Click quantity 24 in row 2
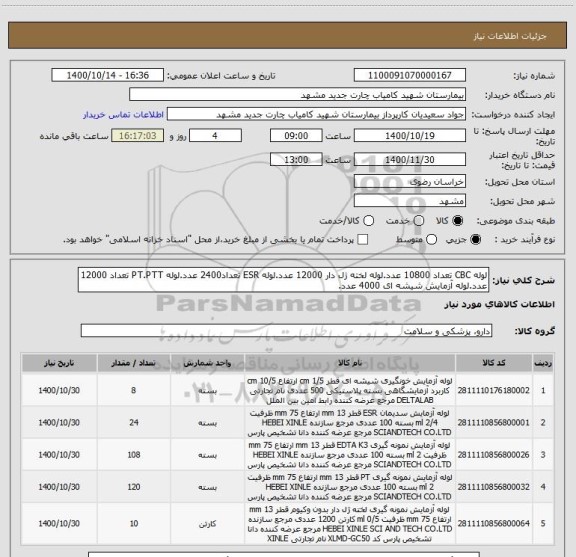Screen dimensions: 576x557 134,423
